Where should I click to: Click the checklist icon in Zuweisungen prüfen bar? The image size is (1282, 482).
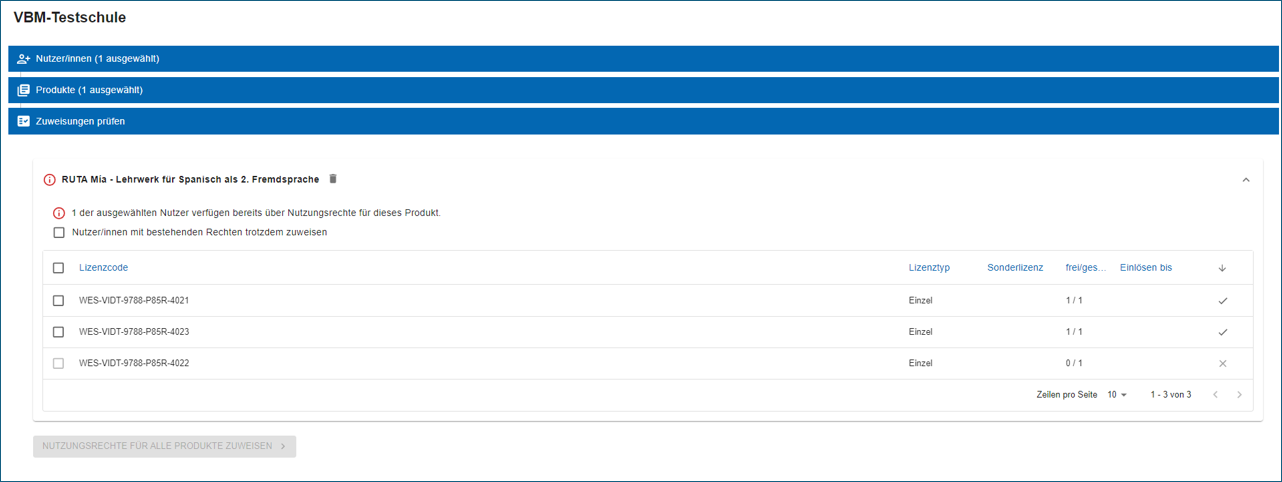point(23,121)
